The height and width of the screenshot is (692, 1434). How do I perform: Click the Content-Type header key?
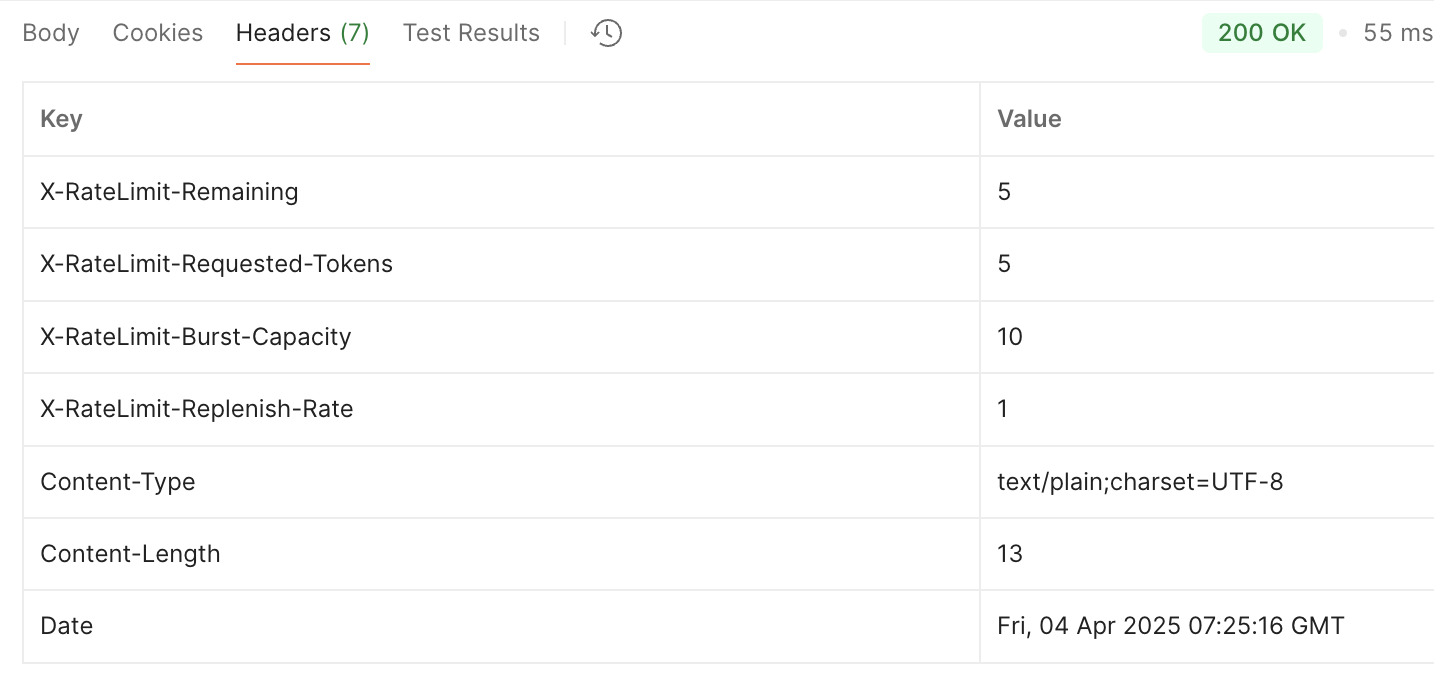point(118,482)
